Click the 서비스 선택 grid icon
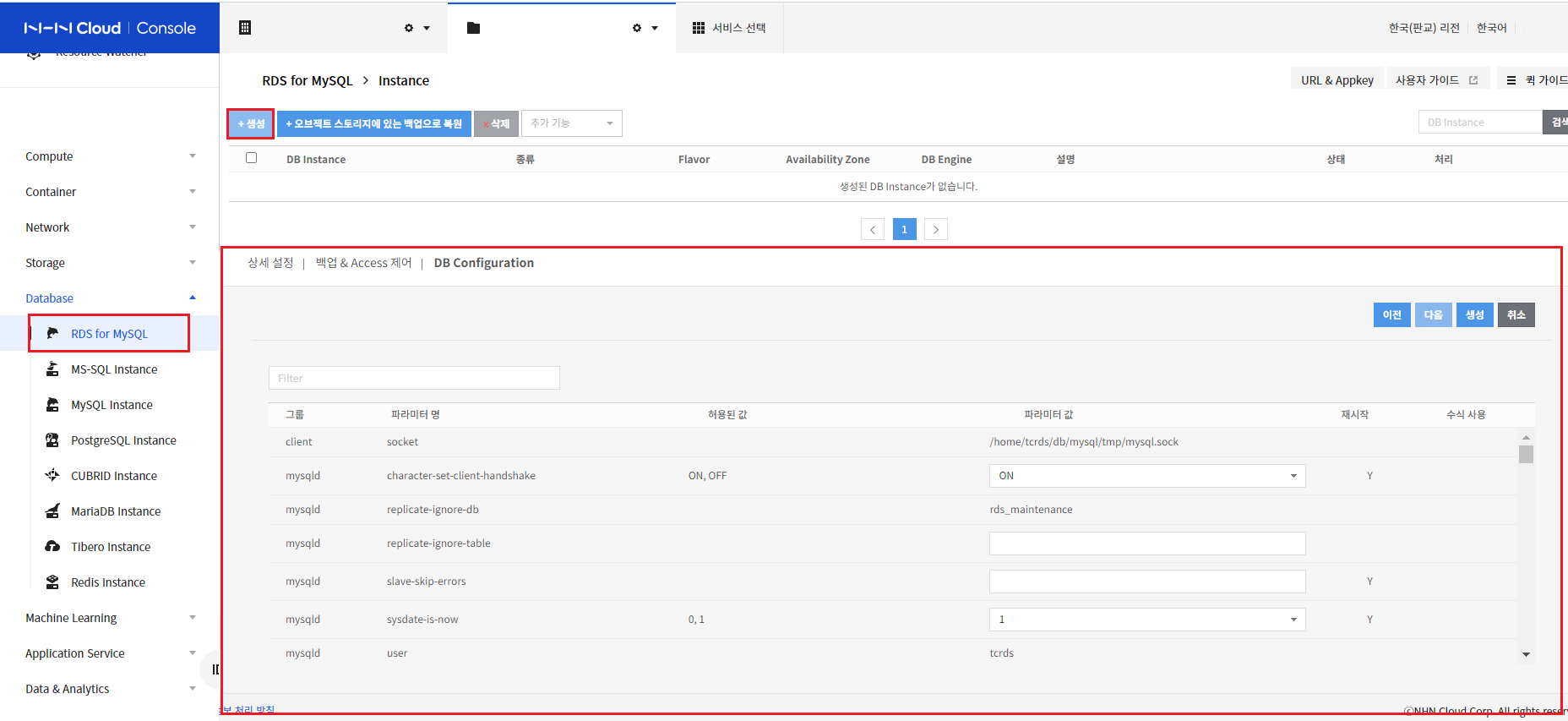 [x=699, y=28]
